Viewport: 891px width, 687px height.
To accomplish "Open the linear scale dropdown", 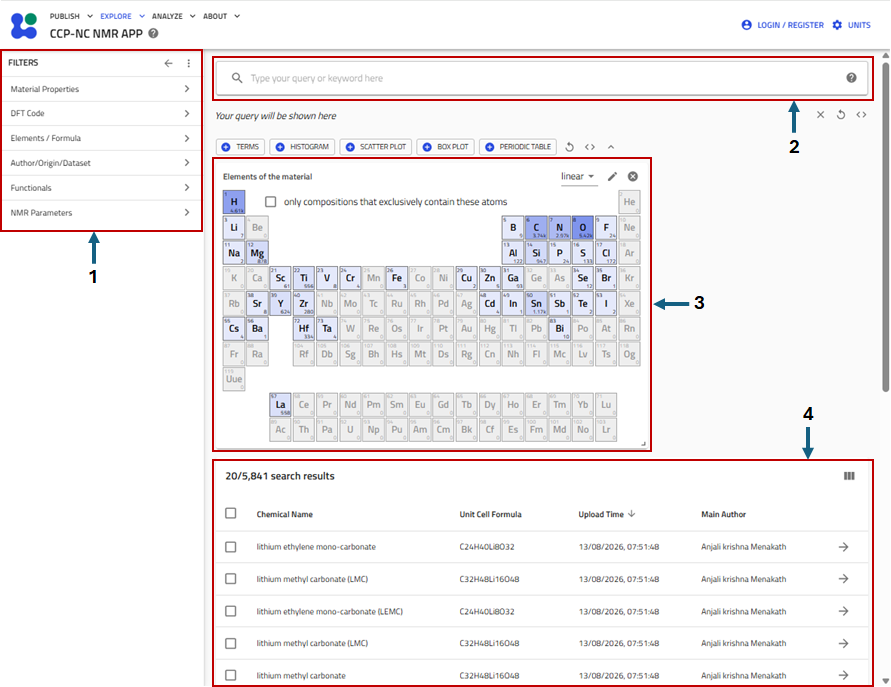I will pyautogui.click(x=578, y=177).
